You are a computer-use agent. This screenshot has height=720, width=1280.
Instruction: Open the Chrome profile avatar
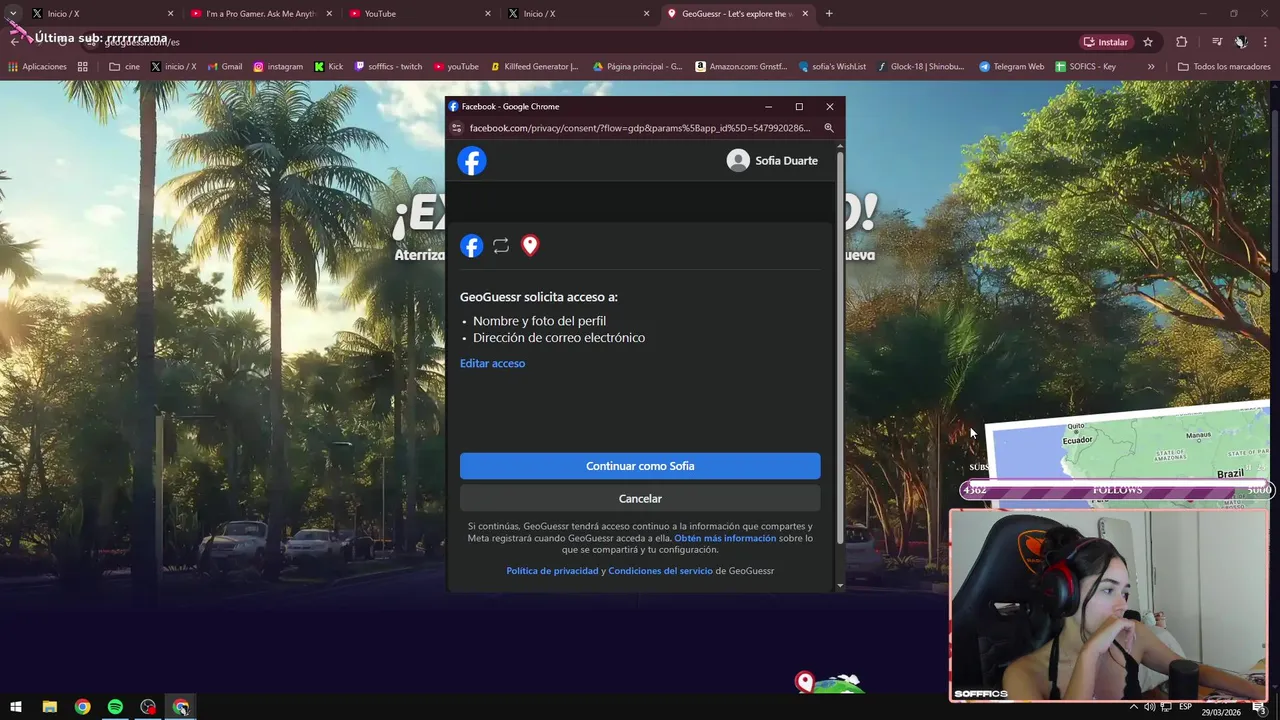[1240, 42]
